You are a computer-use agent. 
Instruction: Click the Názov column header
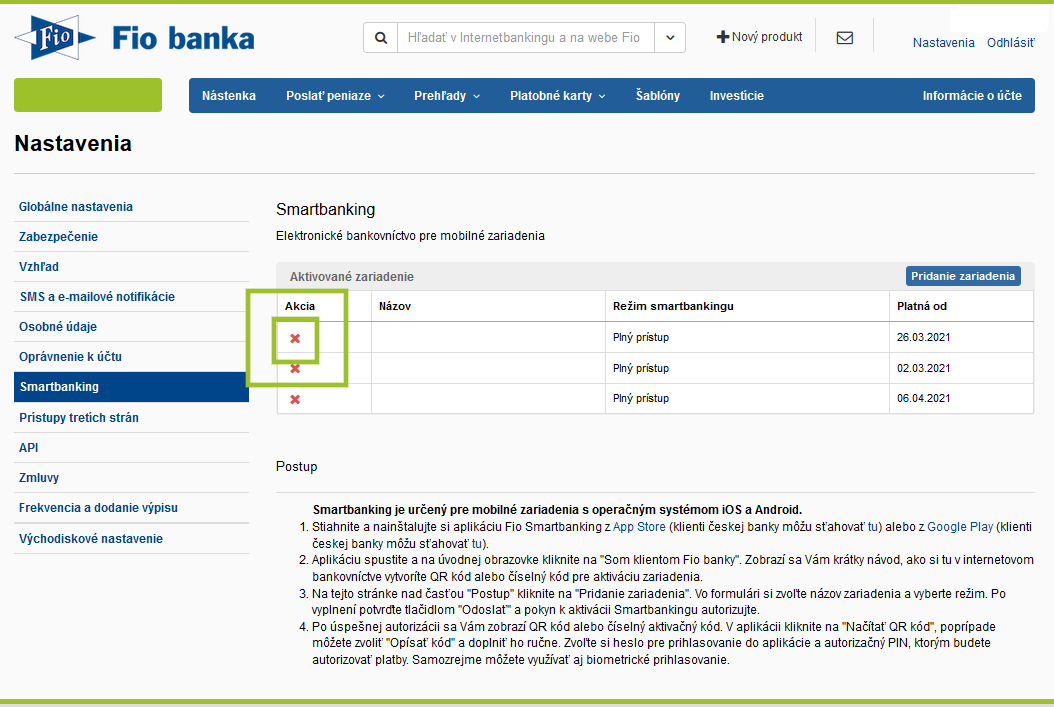395,306
